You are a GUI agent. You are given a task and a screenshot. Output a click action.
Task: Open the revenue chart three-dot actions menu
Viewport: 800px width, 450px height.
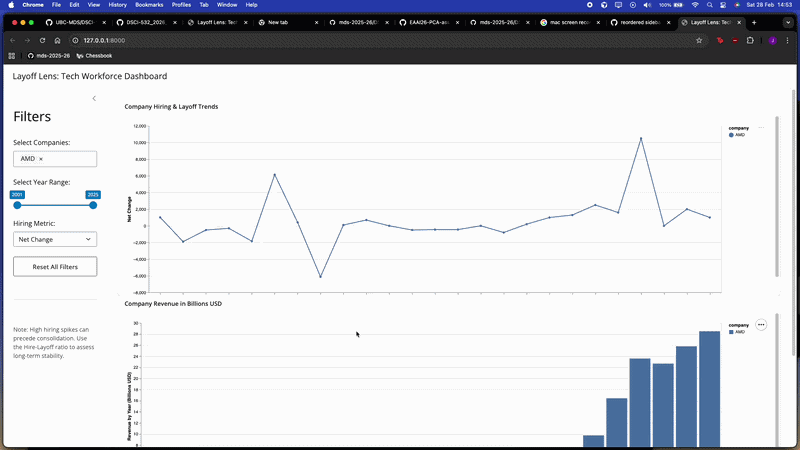click(761, 325)
